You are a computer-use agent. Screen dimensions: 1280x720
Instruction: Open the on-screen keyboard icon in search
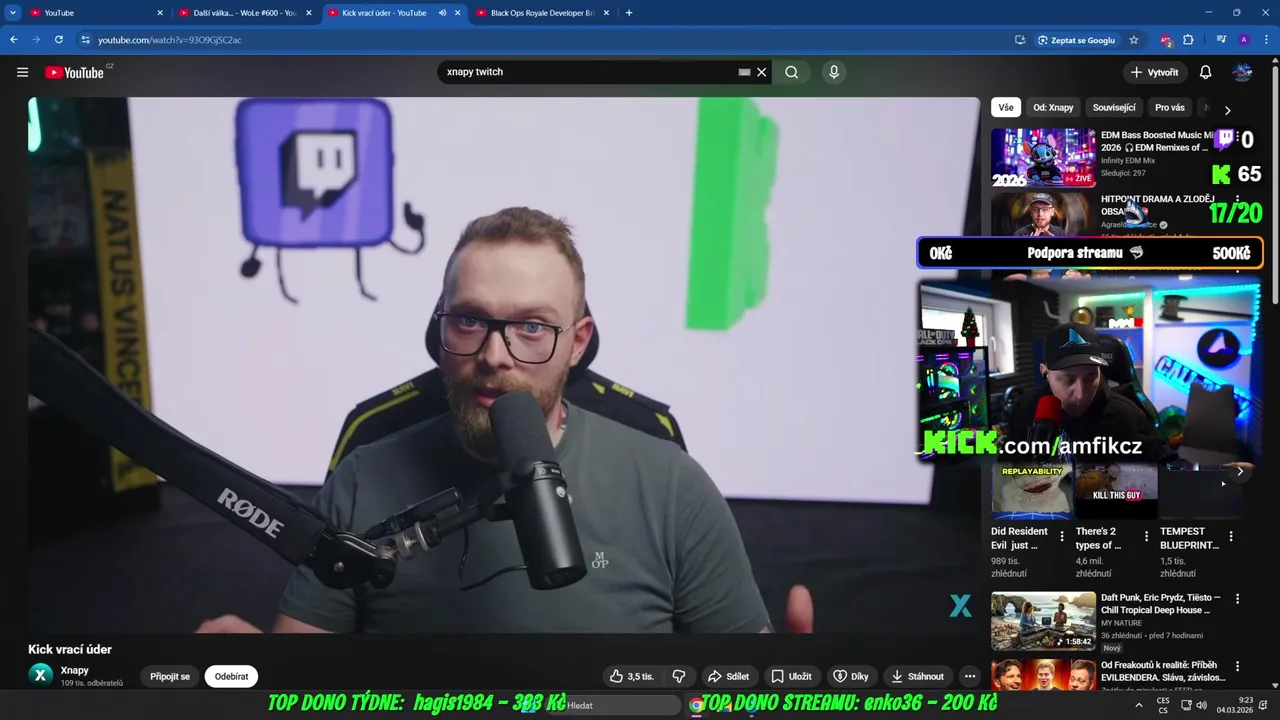click(744, 72)
